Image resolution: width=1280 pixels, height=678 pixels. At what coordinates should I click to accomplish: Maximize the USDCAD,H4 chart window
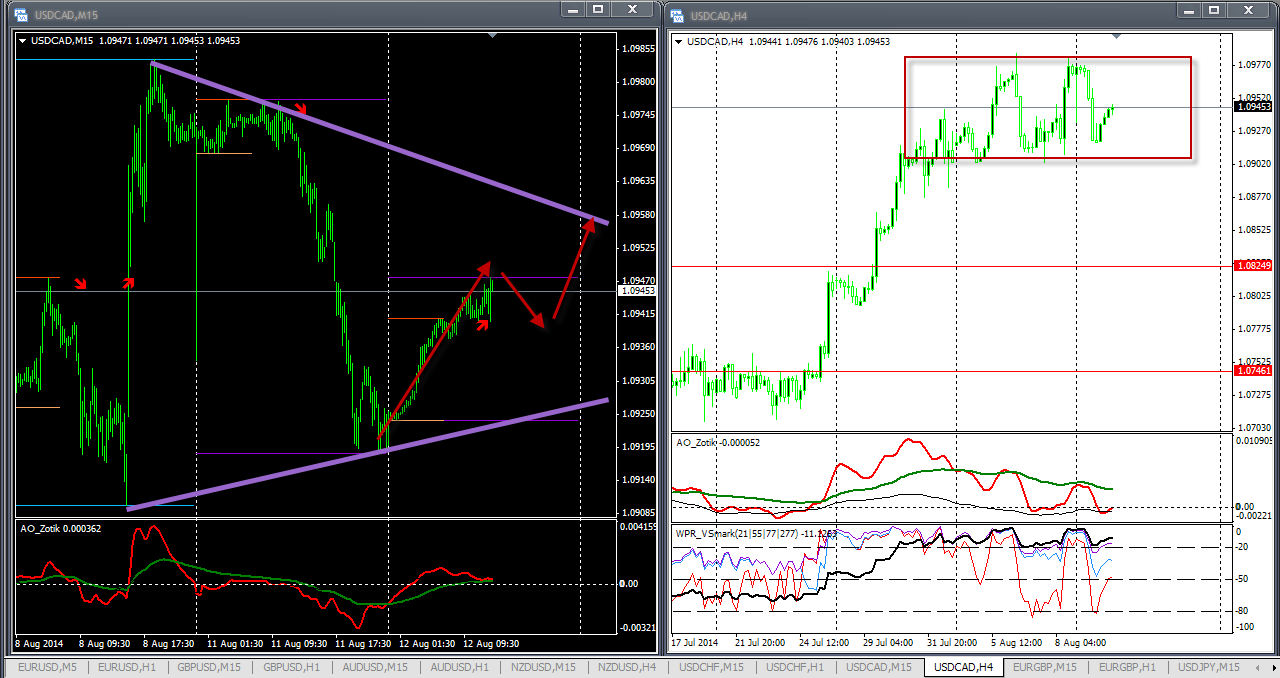click(1218, 9)
